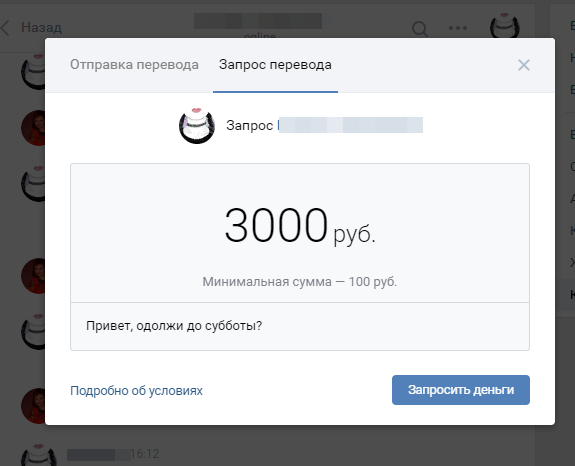This screenshot has height=466, width=575.
Task: Go back with the Назад button
Action: (31, 27)
